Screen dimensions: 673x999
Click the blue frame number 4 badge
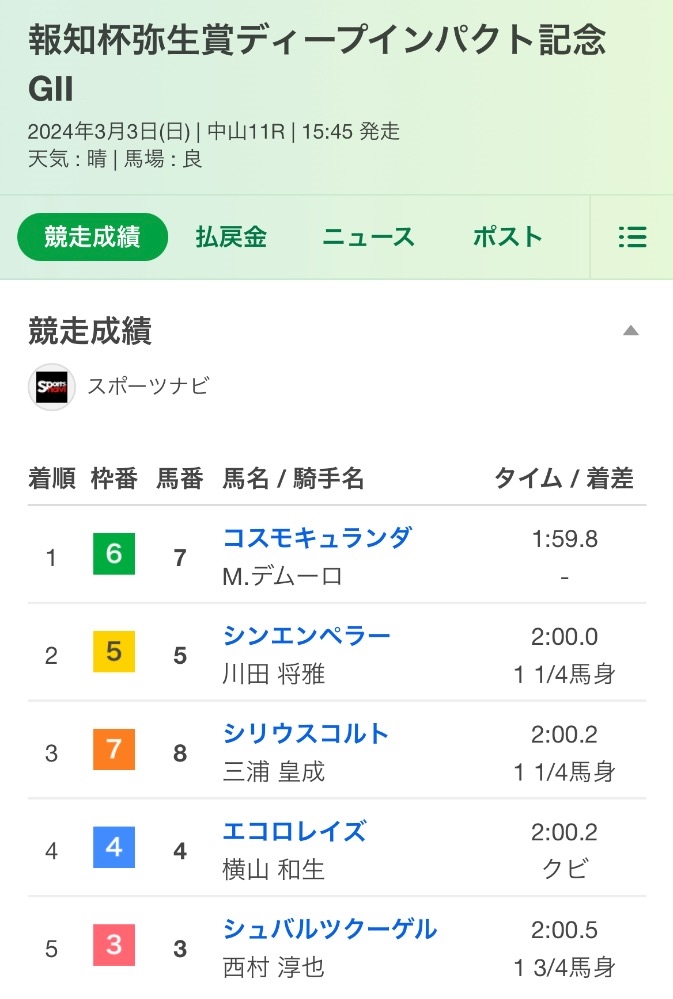click(114, 847)
